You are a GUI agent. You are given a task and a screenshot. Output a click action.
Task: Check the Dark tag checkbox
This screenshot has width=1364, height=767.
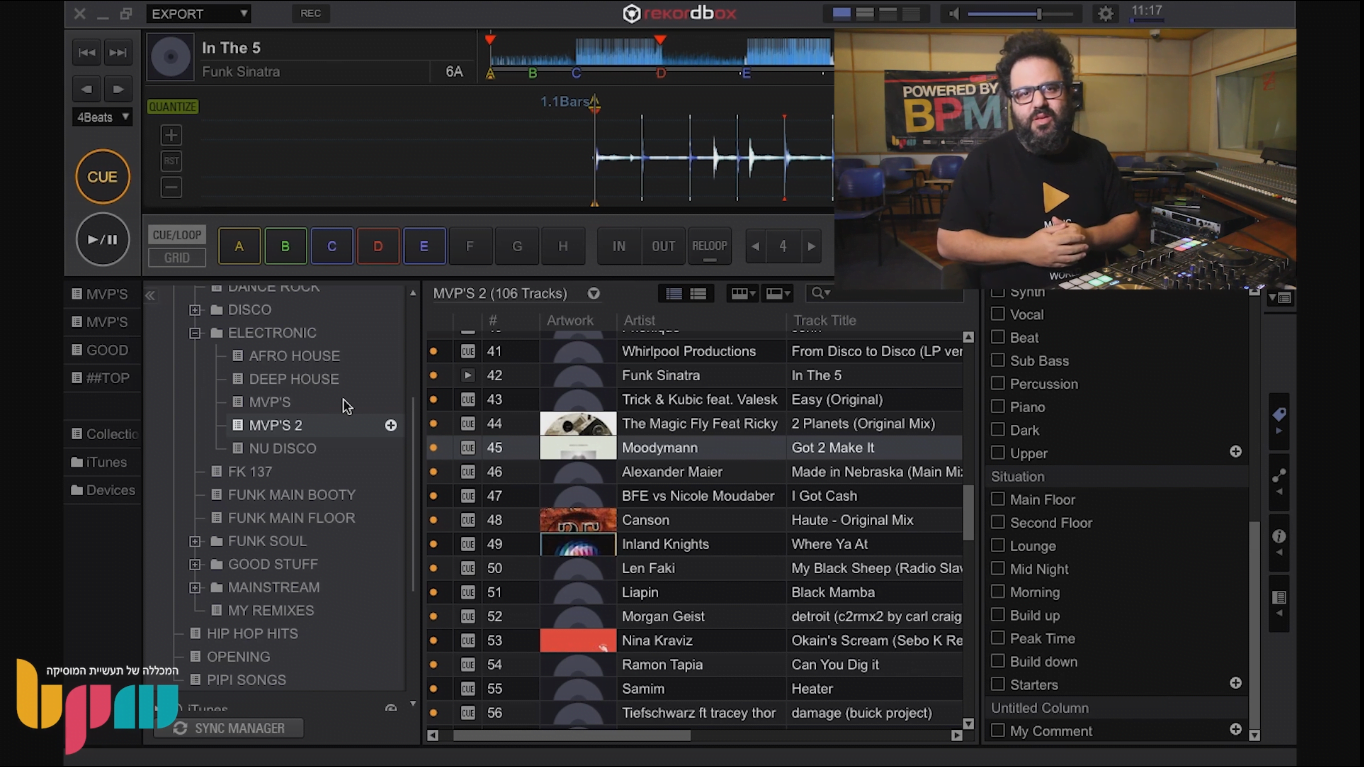[x=997, y=430]
